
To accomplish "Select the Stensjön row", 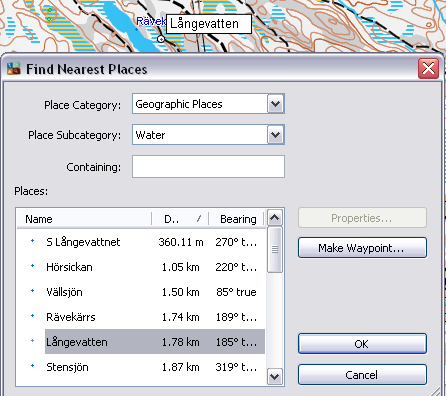I will [141, 367].
